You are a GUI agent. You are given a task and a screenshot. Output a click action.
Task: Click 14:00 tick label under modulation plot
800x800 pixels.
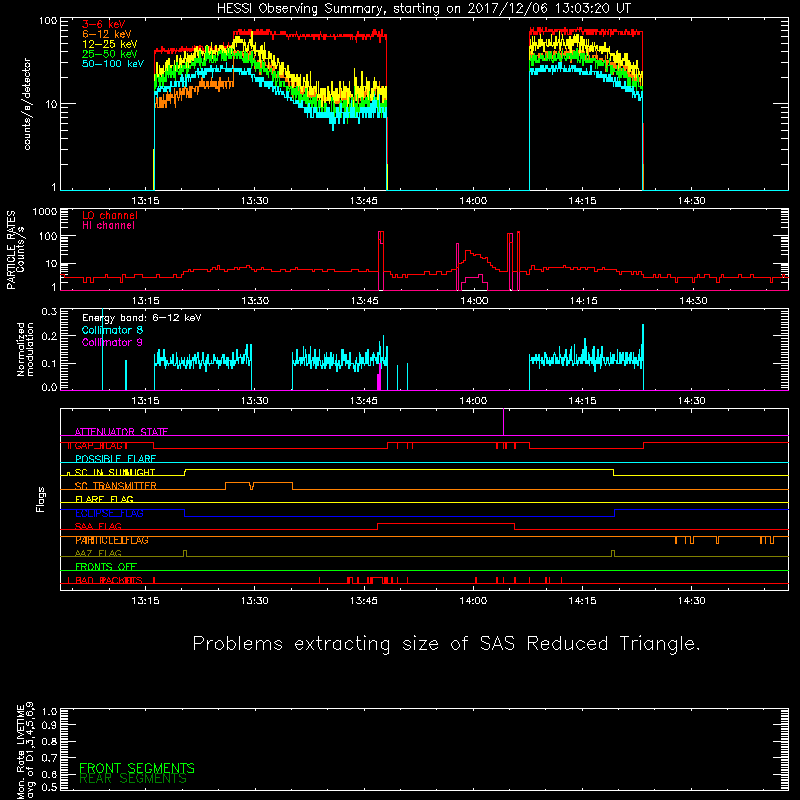473,401
